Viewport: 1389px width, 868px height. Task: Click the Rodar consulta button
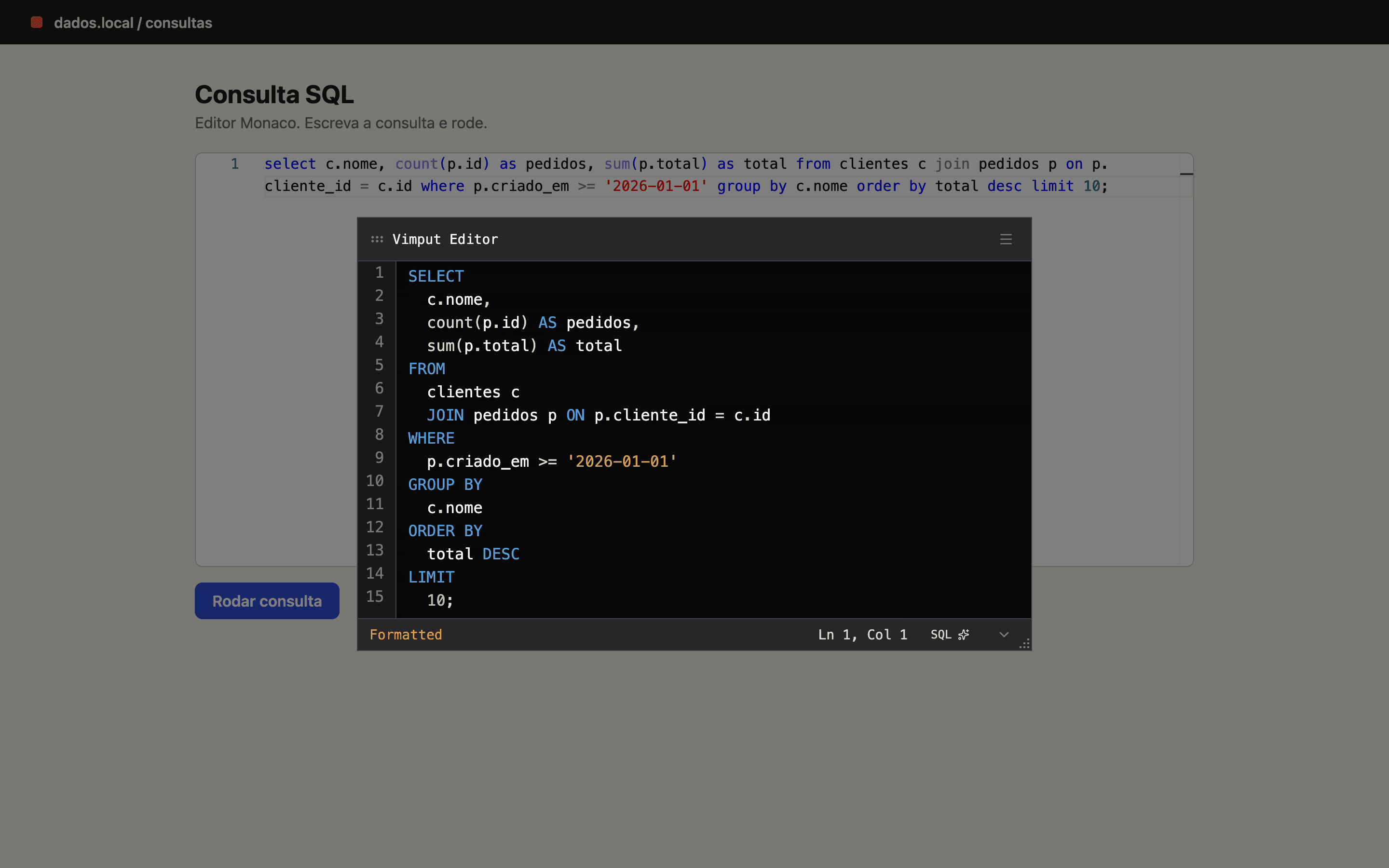pyautogui.click(x=267, y=601)
